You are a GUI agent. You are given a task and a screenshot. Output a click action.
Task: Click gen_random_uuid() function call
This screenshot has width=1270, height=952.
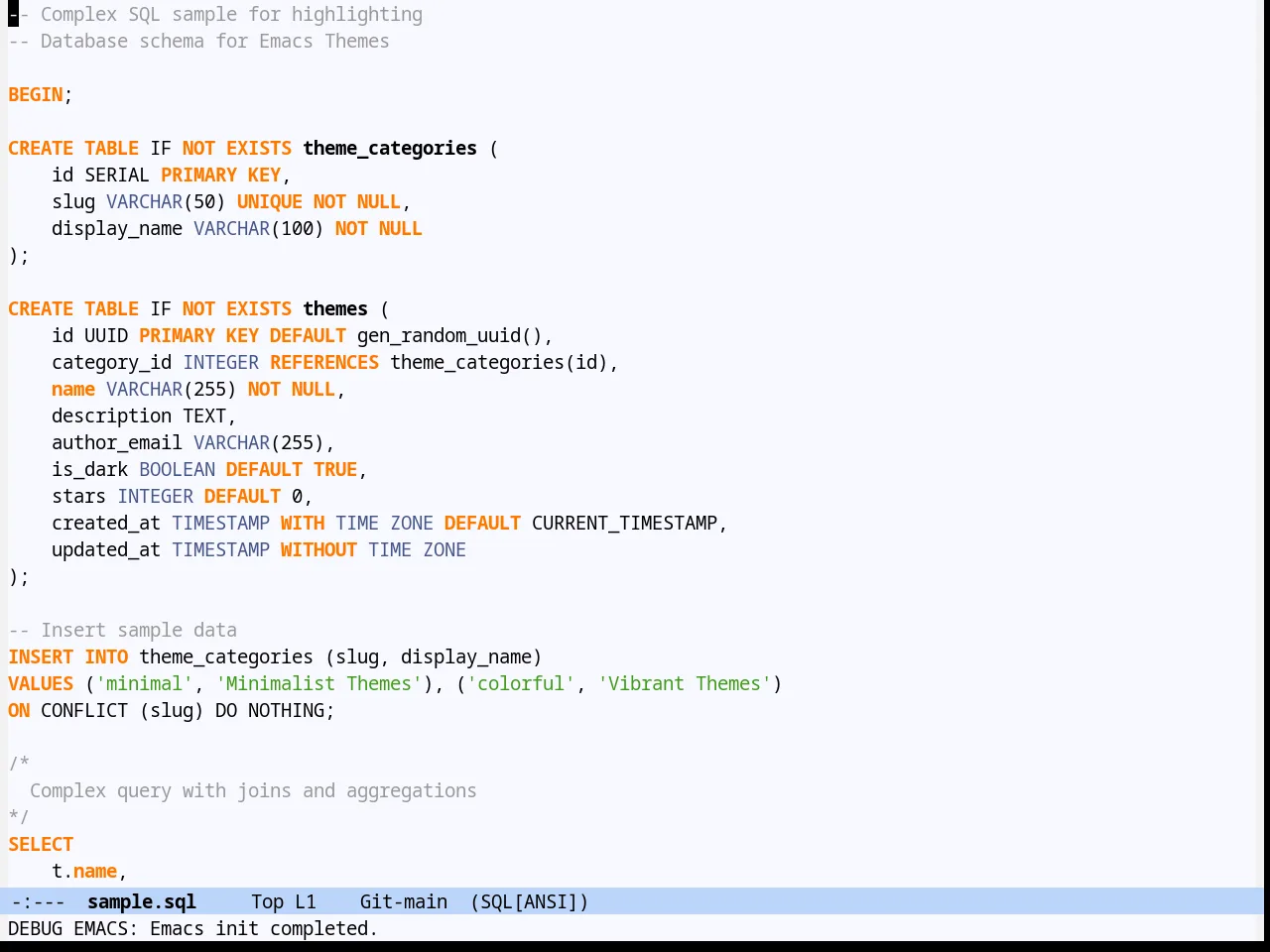(x=449, y=335)
